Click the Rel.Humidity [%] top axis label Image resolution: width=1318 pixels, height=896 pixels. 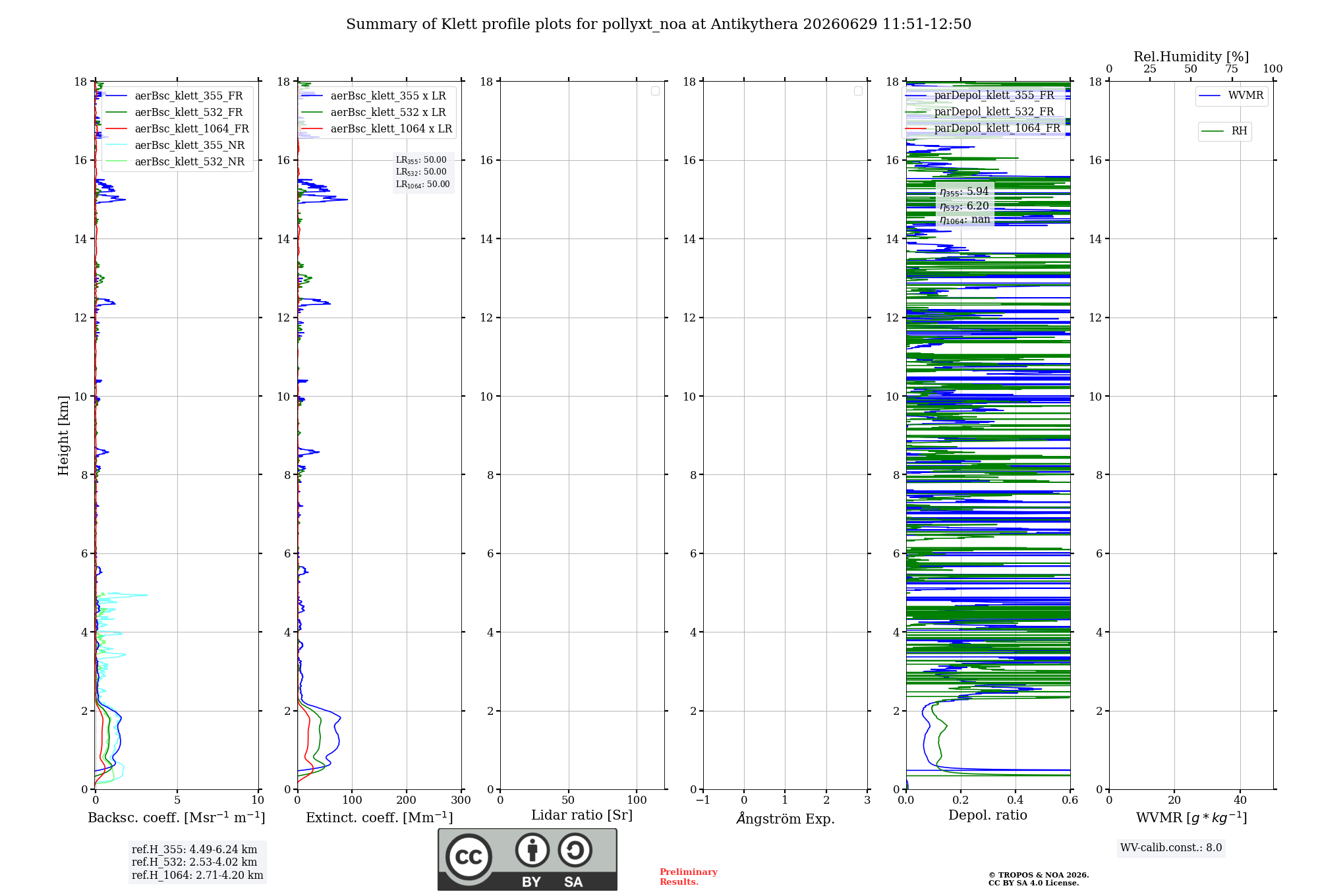tap(1191, 57)
